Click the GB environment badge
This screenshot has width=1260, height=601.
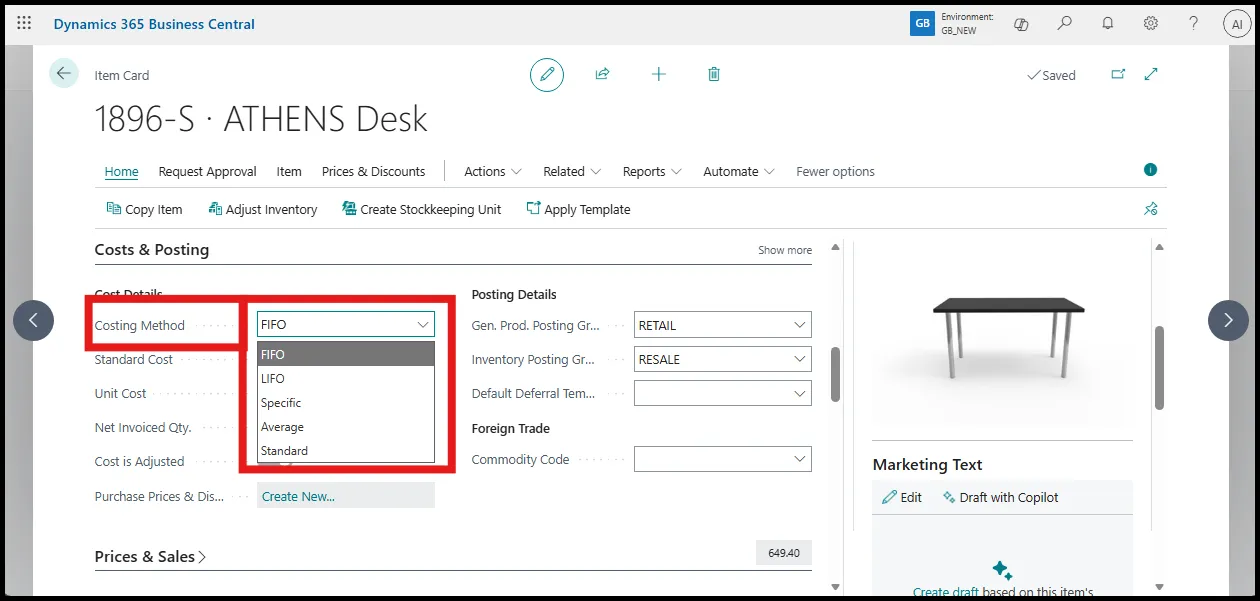922,24
